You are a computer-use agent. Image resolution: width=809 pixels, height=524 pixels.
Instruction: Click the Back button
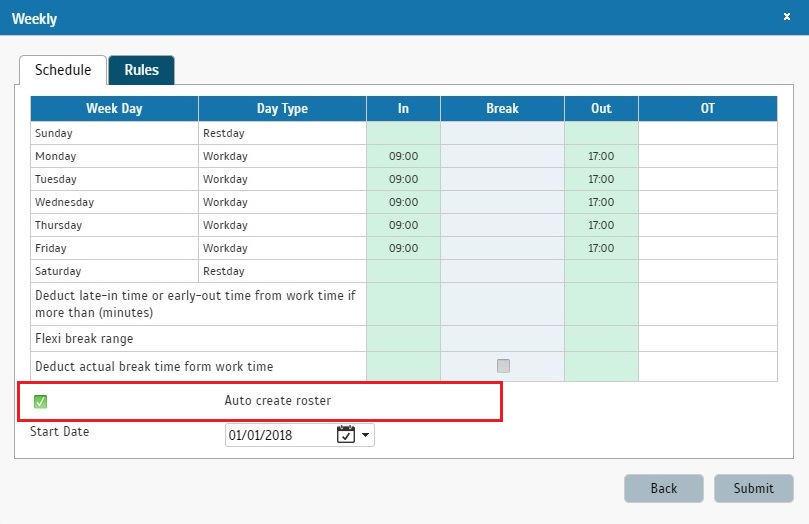[664, 488]
